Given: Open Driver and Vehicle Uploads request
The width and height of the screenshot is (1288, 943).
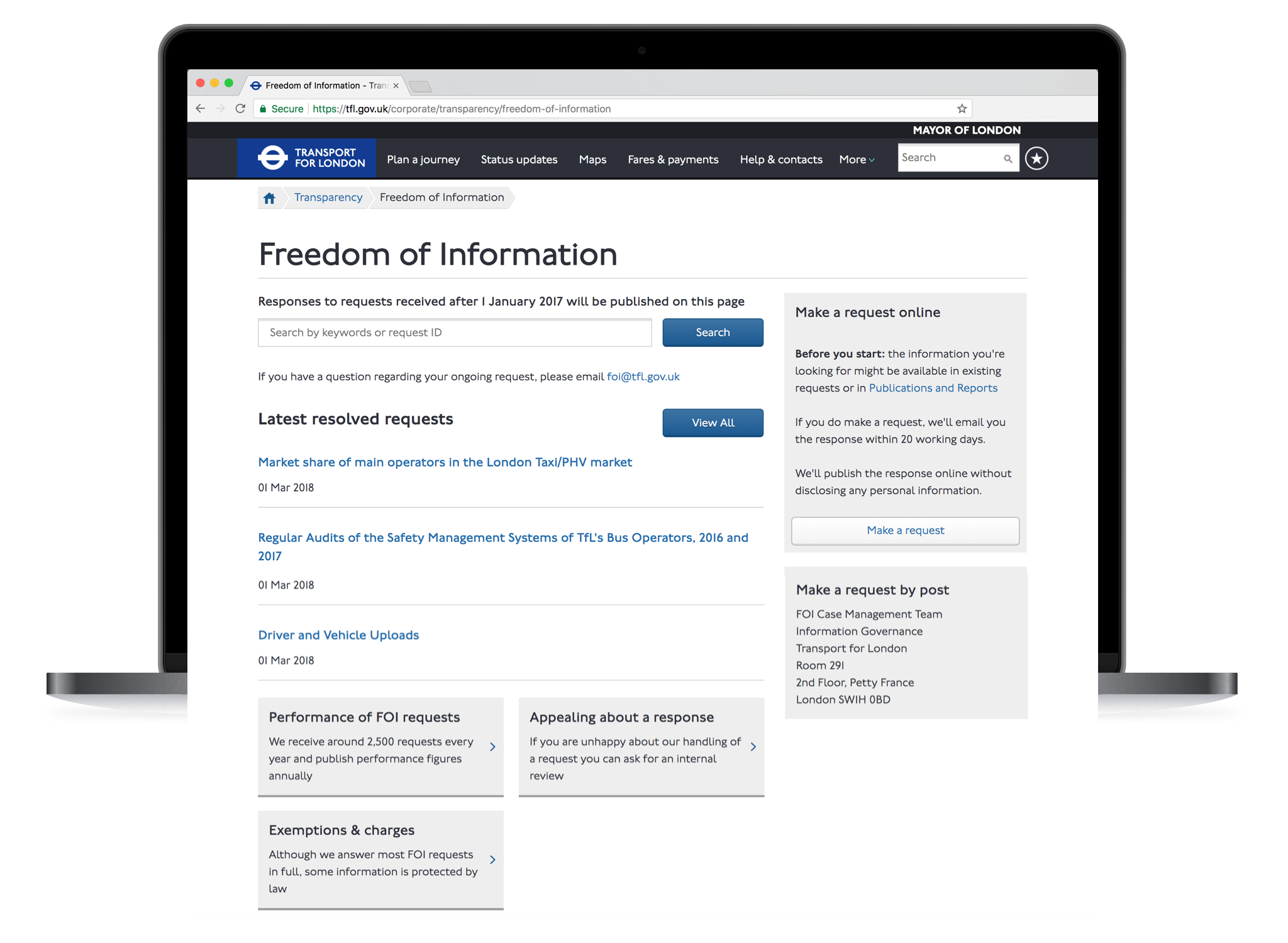Looking at the screenshot, I should [338, 635].
